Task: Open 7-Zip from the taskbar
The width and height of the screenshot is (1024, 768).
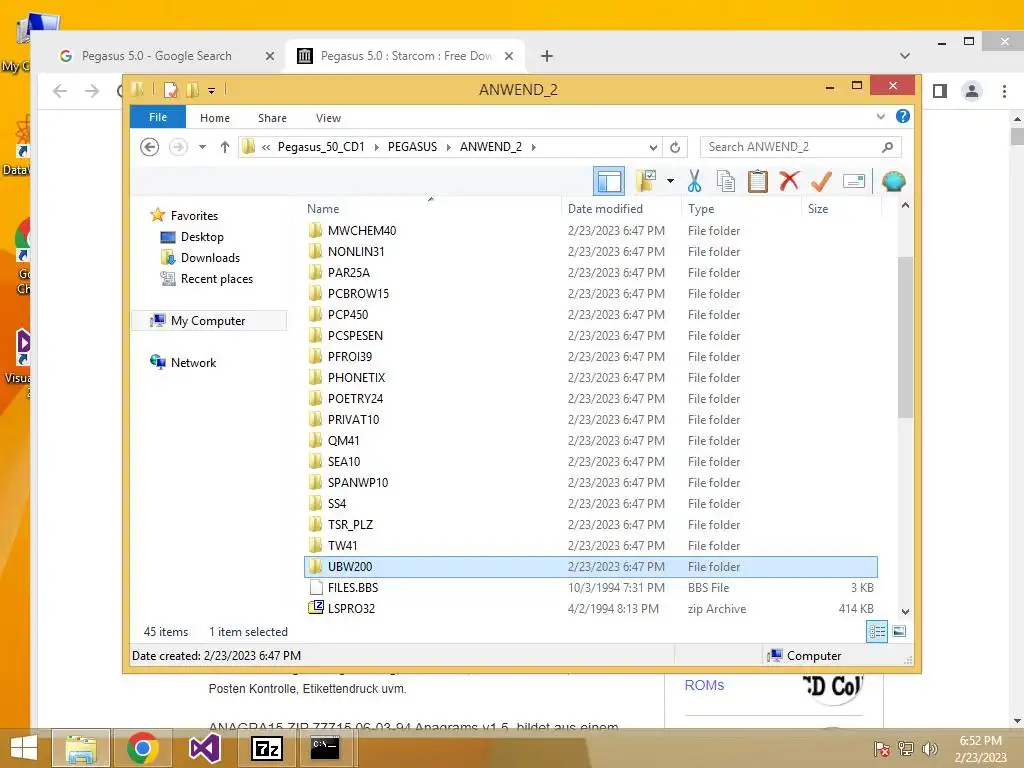Action: 266,748
